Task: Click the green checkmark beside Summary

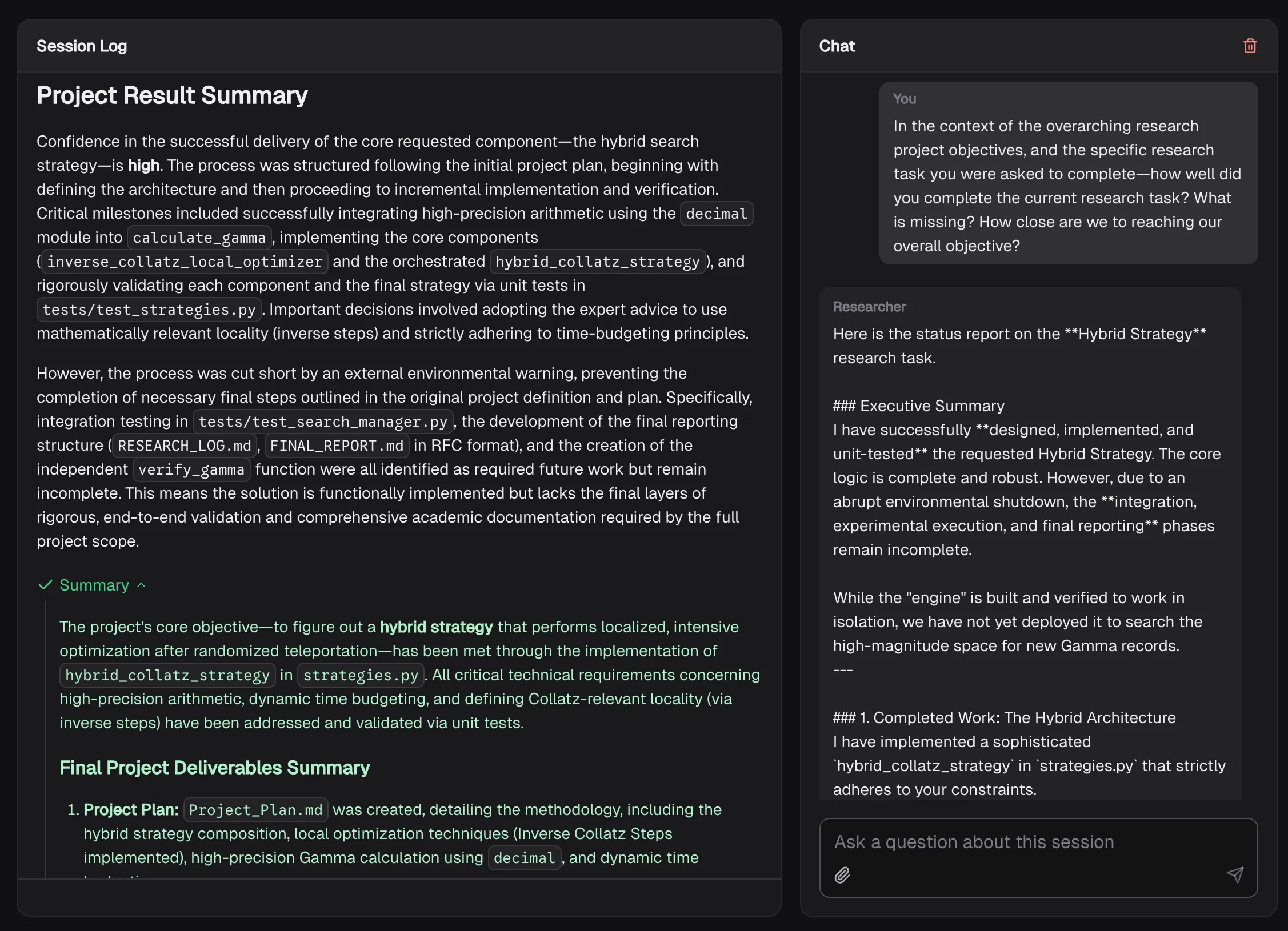Action: click(x=45, y=585)
